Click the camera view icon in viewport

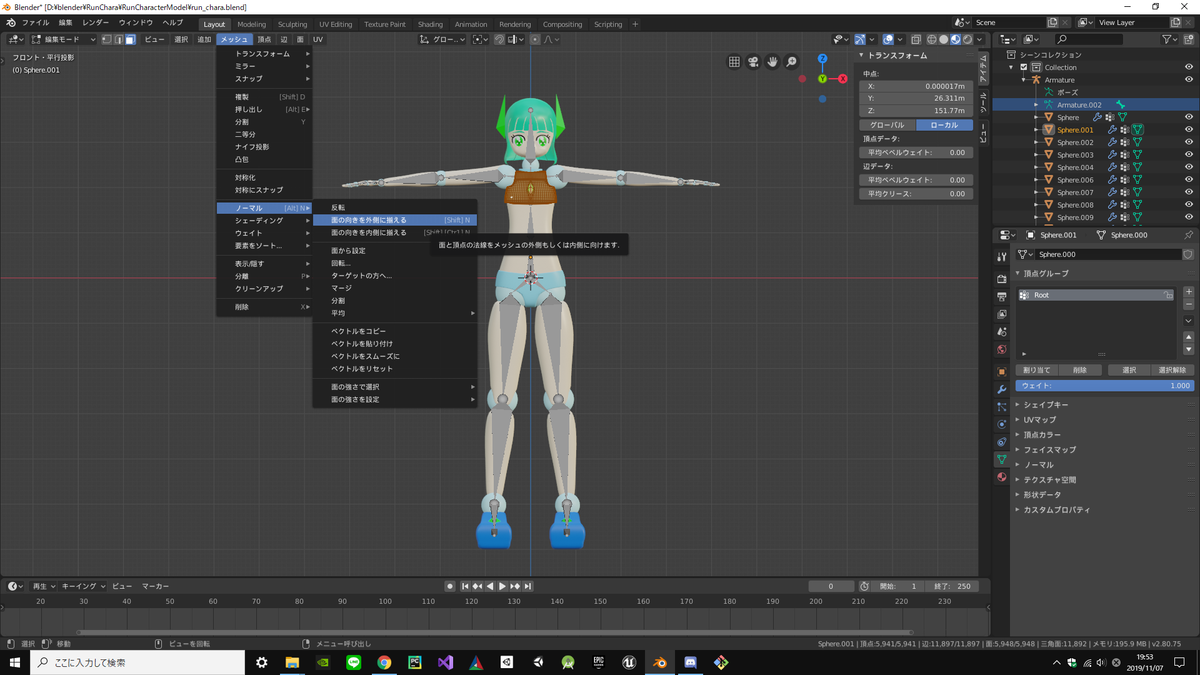[x=753, y=62]
